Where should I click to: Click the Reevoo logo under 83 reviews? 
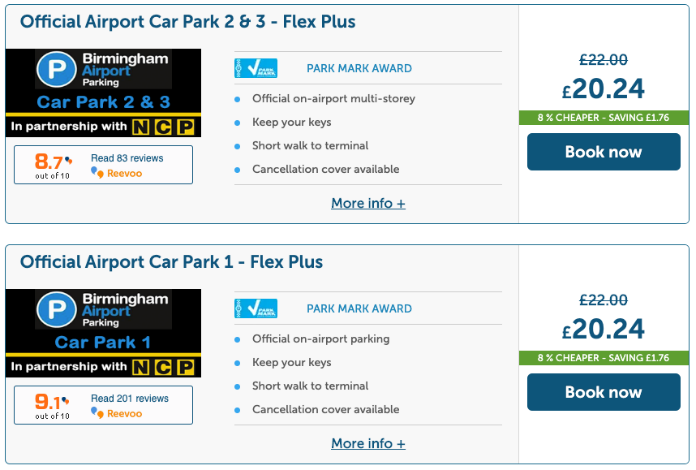[120, 172]
